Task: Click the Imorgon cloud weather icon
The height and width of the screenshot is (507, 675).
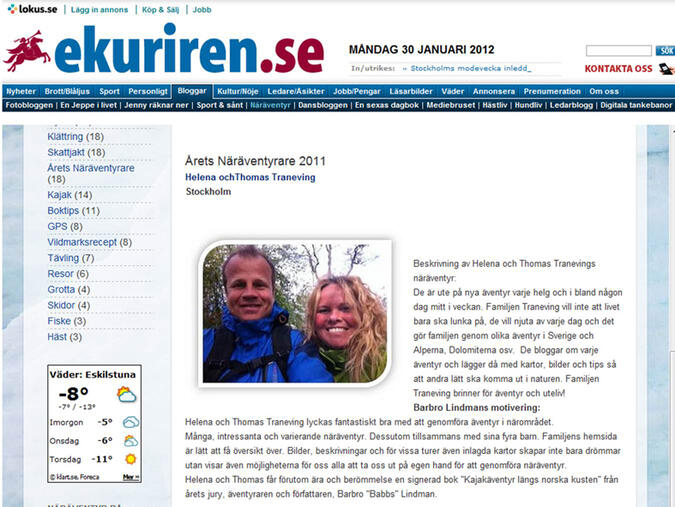Action: pos(131,422)
